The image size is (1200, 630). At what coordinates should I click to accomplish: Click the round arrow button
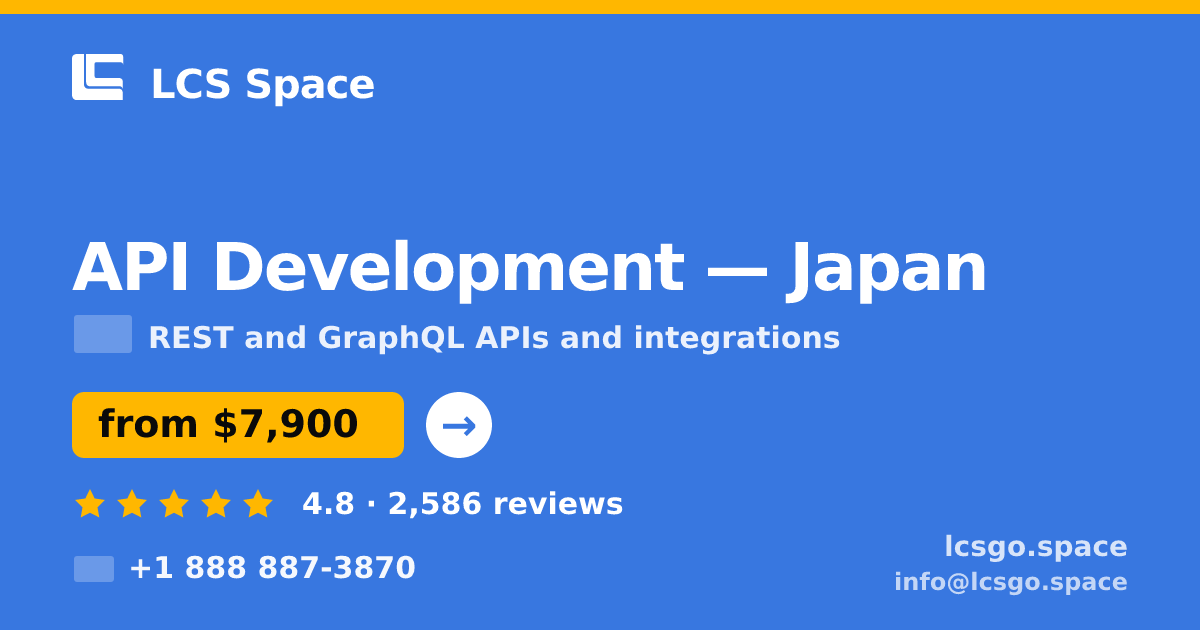point(459,425)
